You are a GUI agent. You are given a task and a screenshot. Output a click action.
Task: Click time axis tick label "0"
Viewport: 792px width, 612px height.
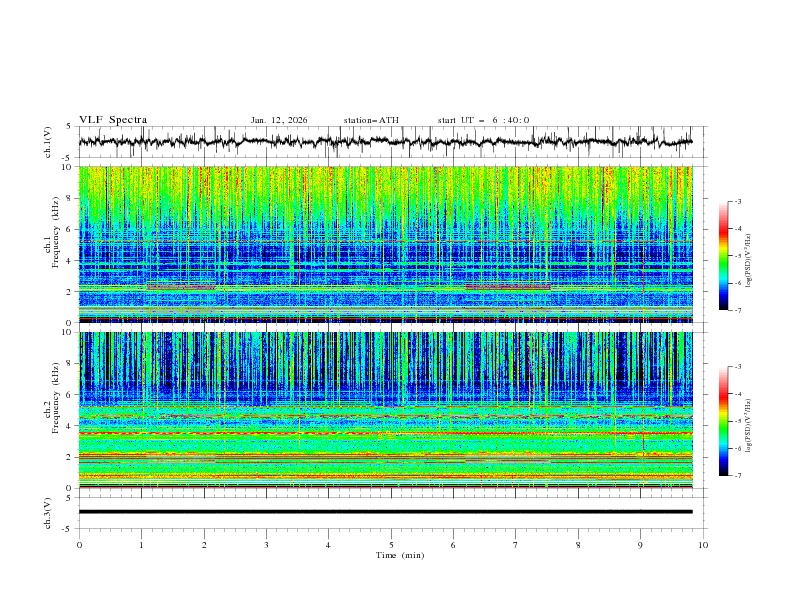79,545
